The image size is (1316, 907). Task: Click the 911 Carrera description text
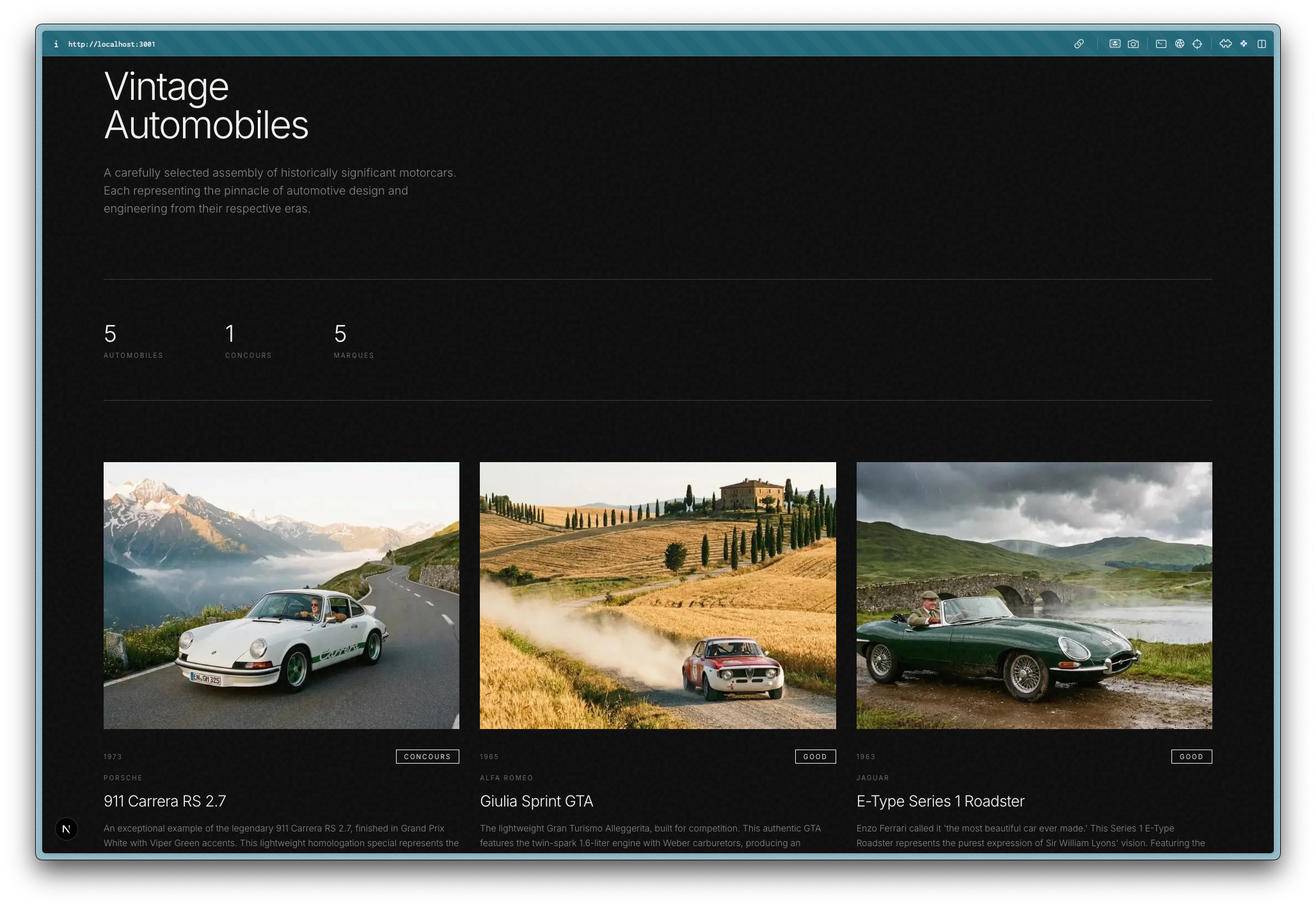click(281, 836)
